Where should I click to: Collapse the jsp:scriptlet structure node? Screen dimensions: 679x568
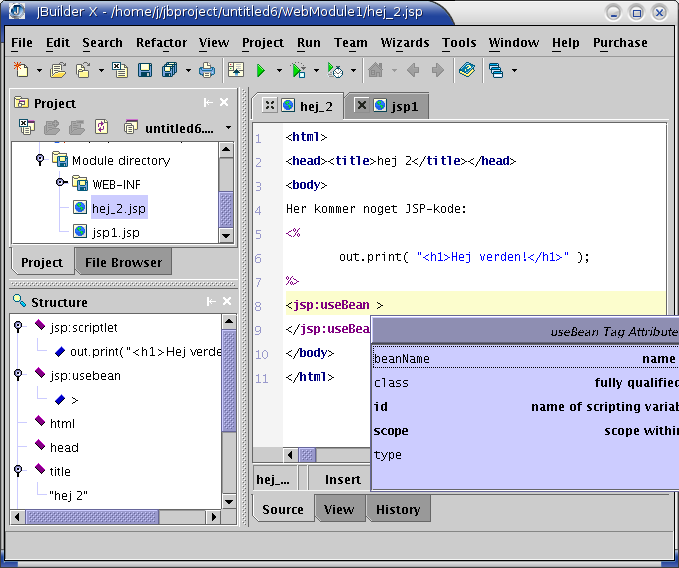pyautogui.click(x=18, y=327)
